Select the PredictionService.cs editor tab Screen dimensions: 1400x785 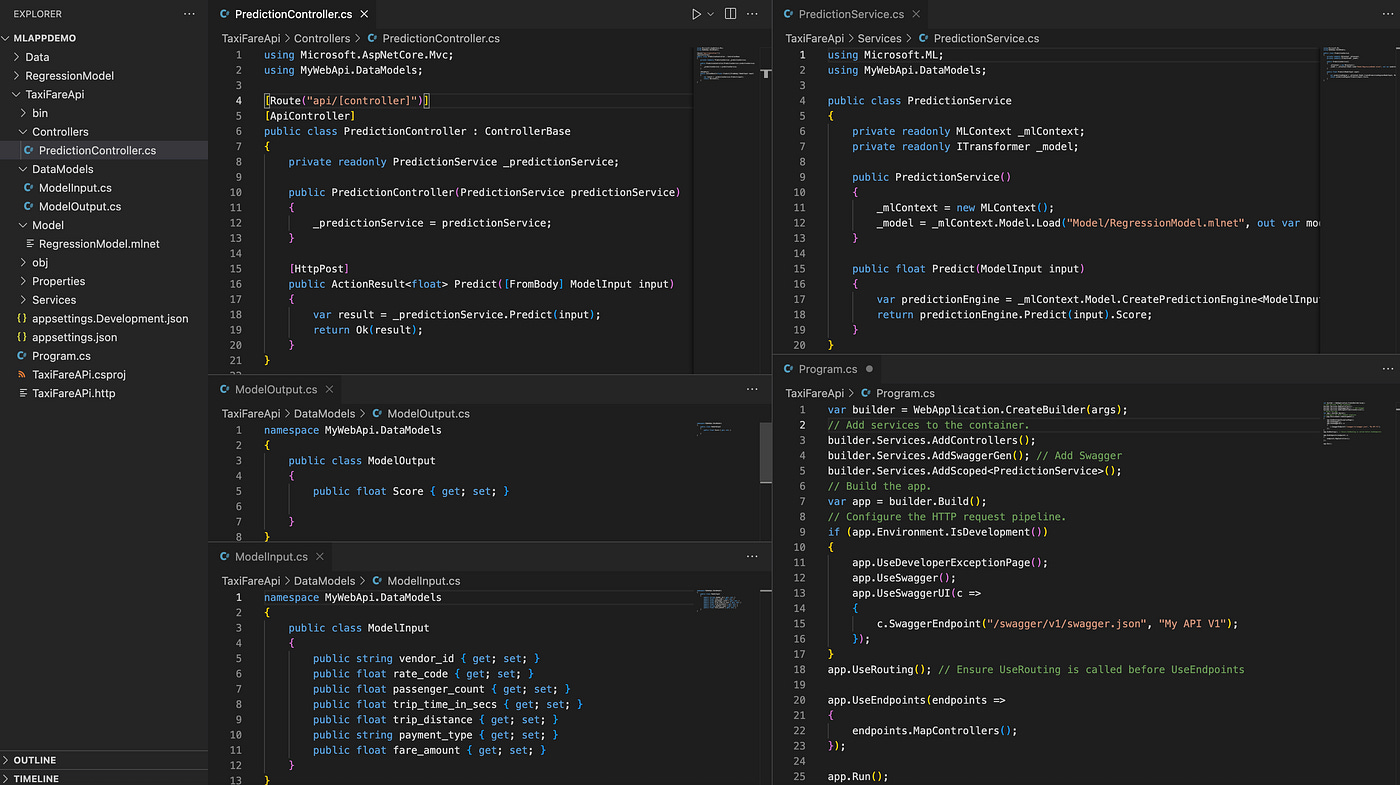pyautogui.click(x=851, y=14)
